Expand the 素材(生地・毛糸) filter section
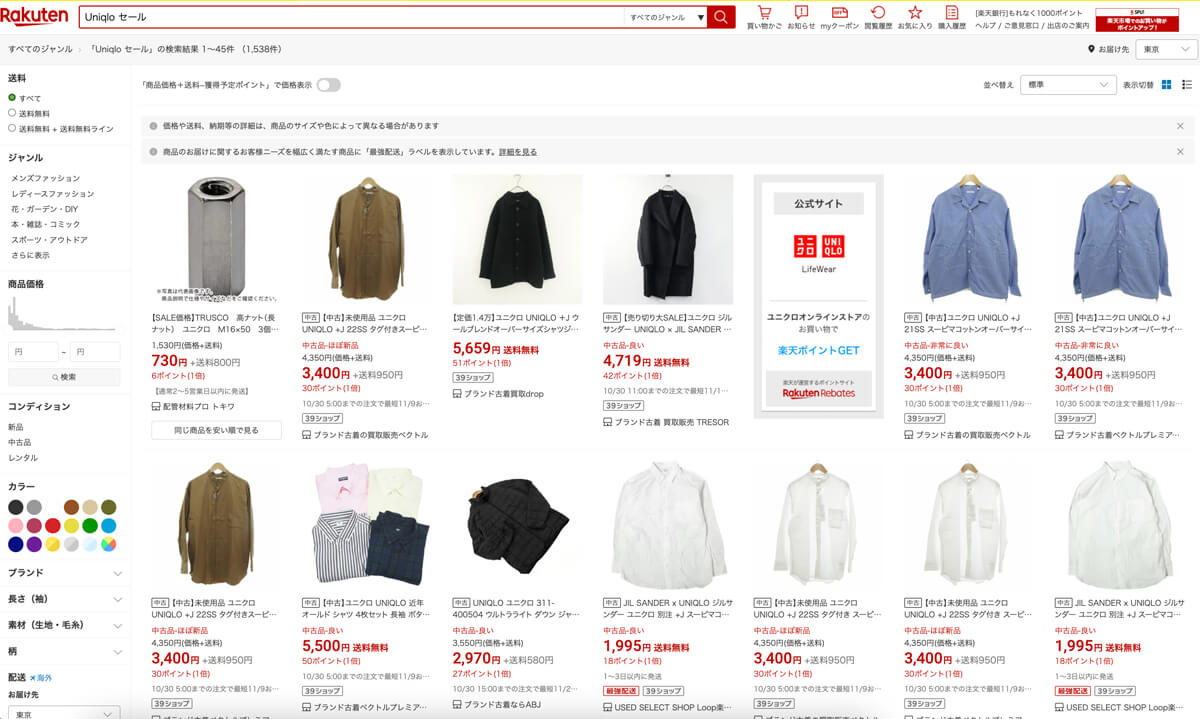The image size is (1200, 719). (x=65, y=625)
